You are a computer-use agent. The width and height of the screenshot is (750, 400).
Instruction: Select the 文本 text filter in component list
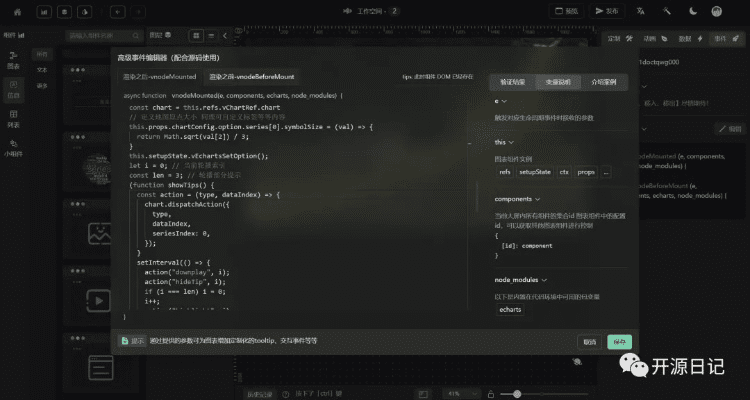[42, 70]
